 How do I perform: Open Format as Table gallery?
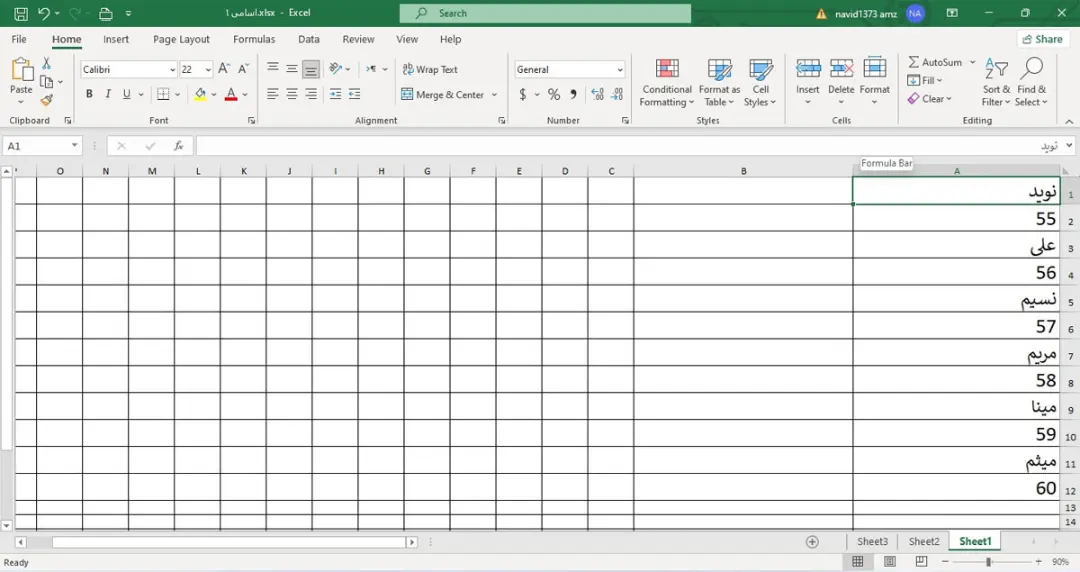(719, 83)
